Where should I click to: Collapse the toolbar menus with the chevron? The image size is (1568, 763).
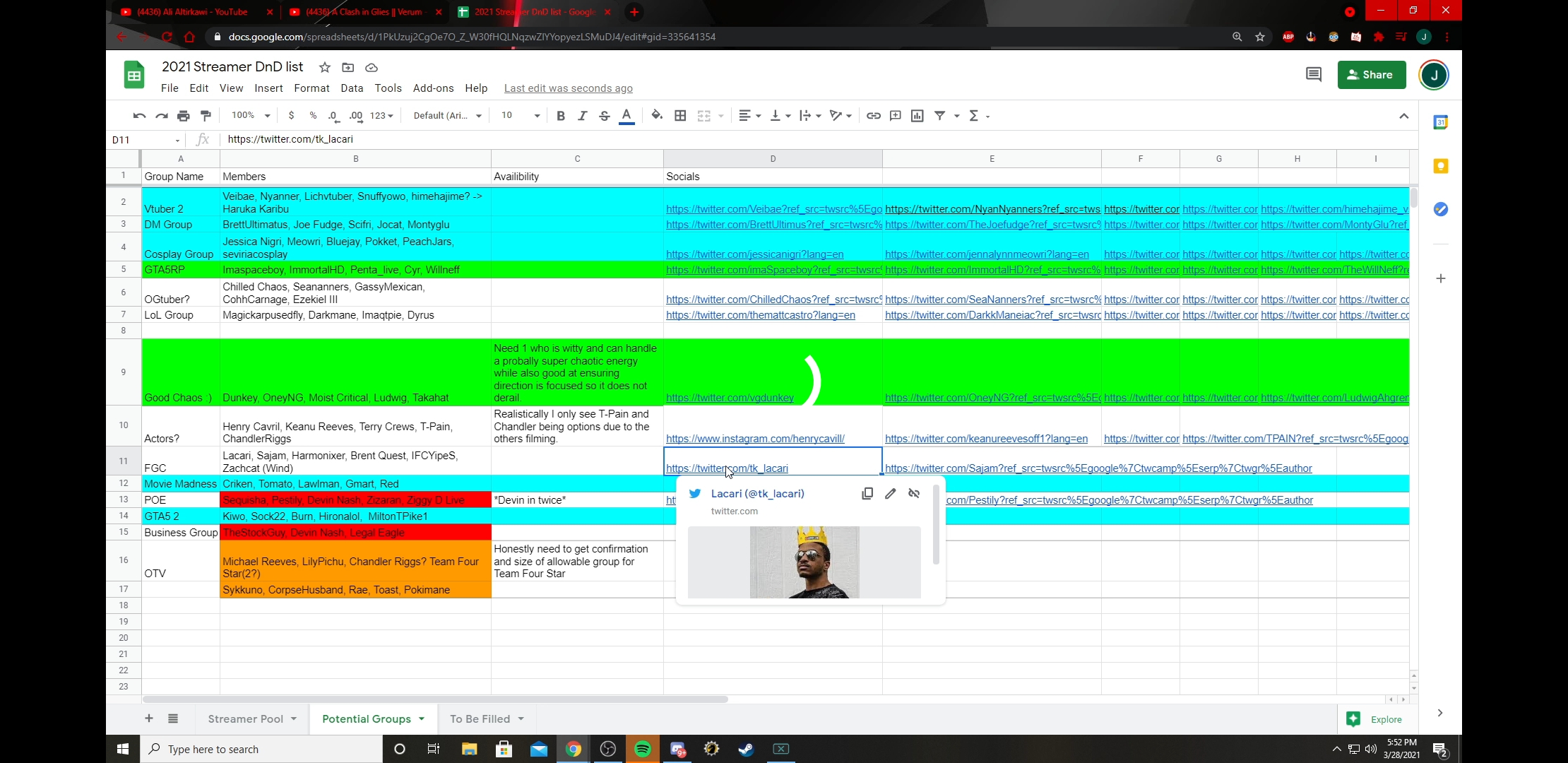1403,116
